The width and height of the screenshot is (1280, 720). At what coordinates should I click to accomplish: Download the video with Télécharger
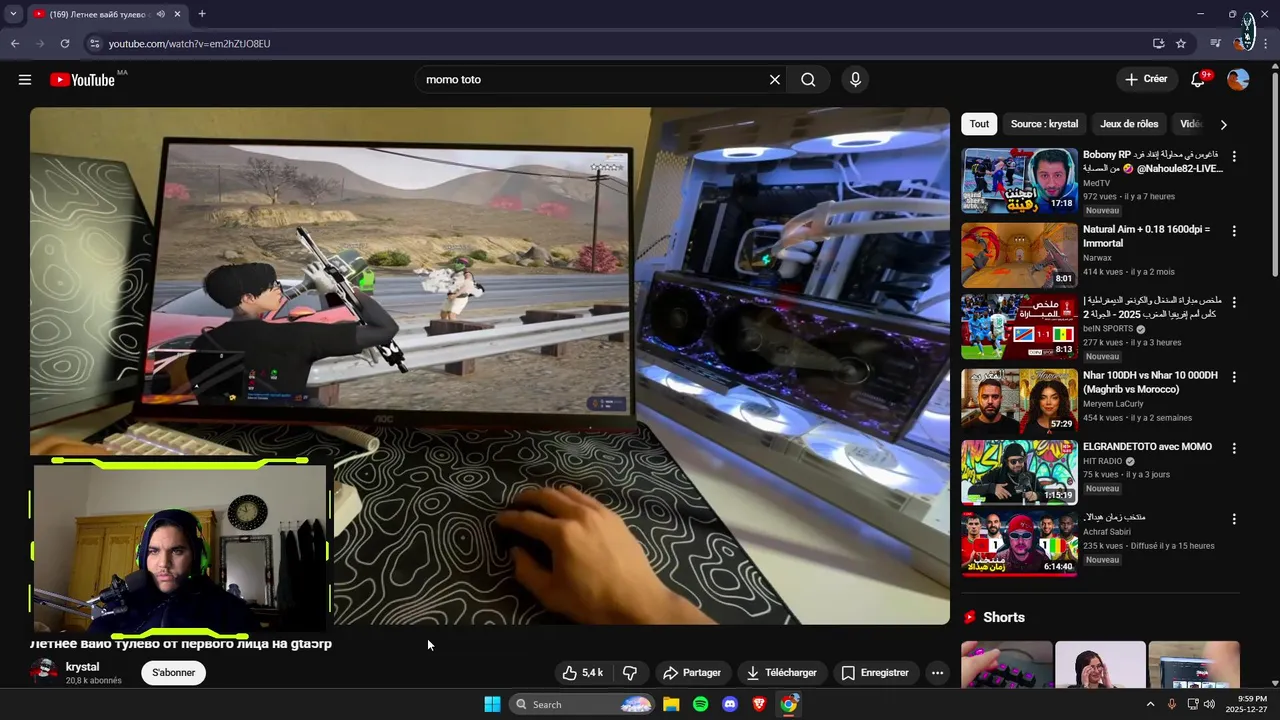coord(782,673)
